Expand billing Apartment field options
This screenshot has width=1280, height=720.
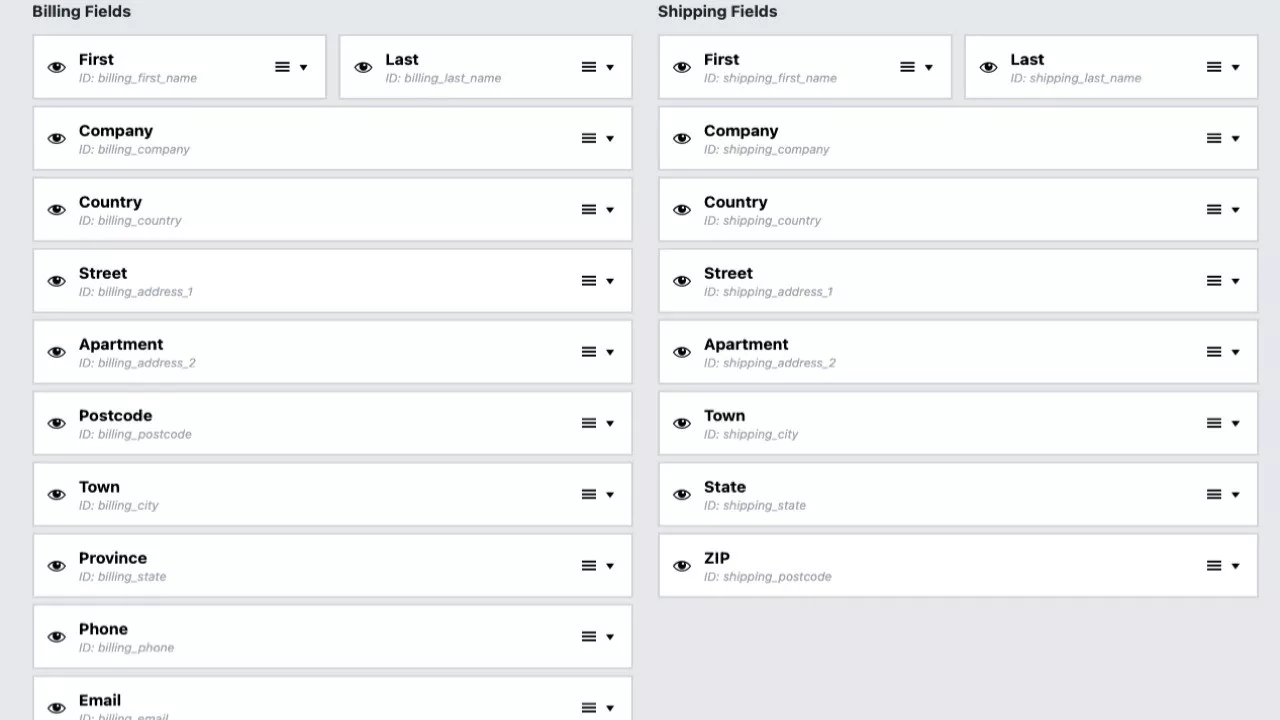click(610, 352)
